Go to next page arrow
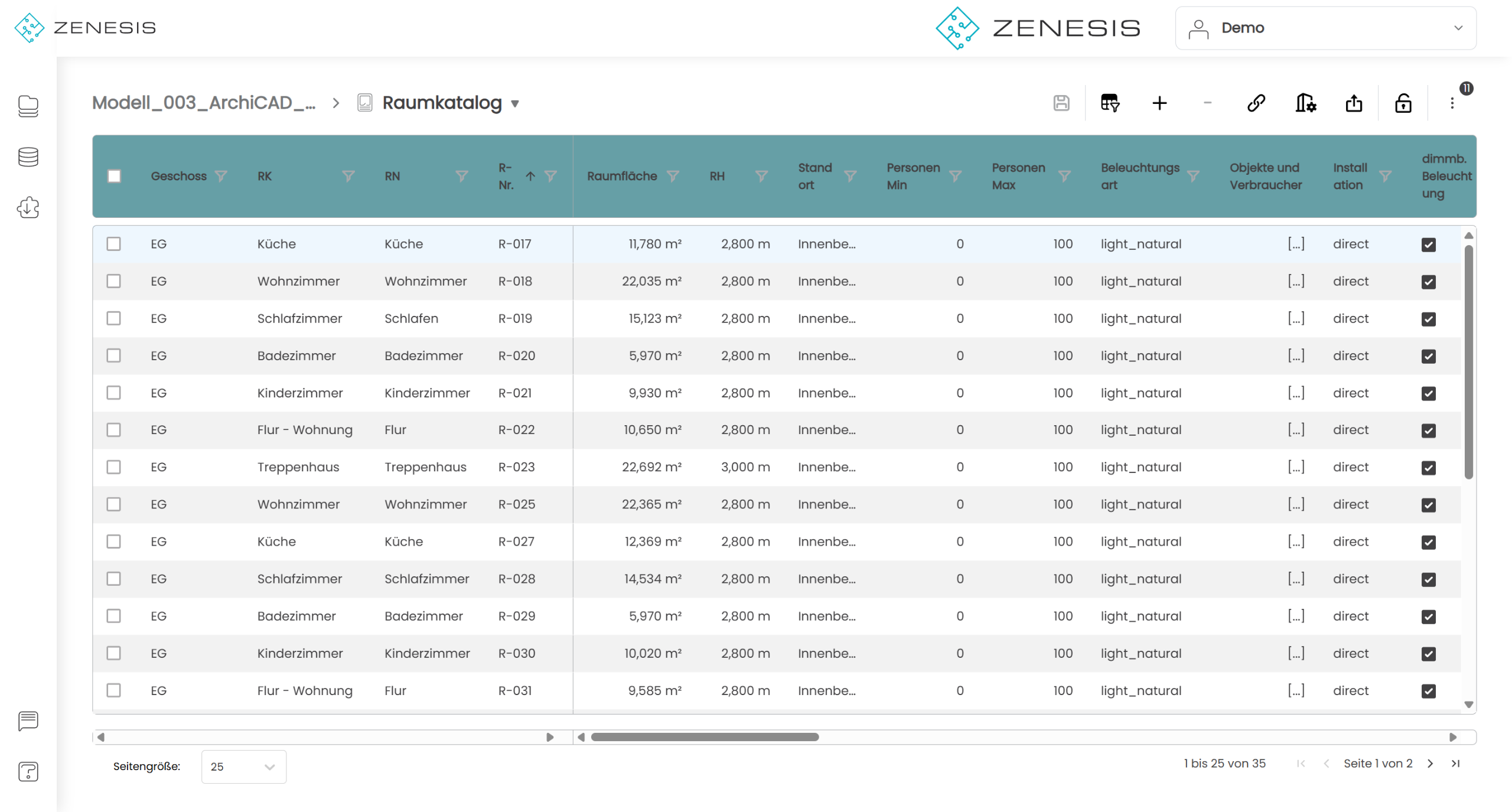 tap(1430, 764)
